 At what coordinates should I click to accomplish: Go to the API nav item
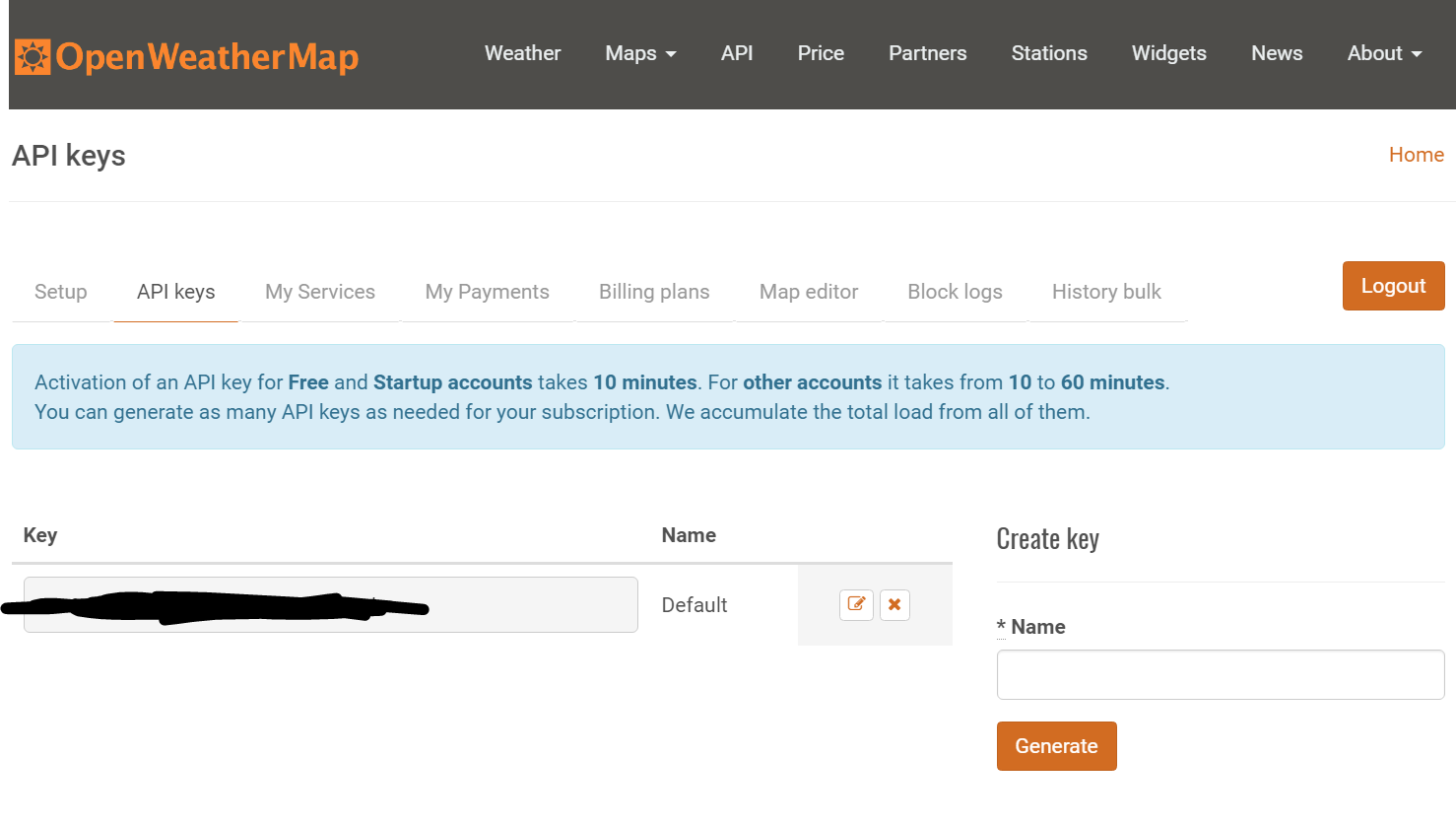pyautogui.click(x=737, y=53)
